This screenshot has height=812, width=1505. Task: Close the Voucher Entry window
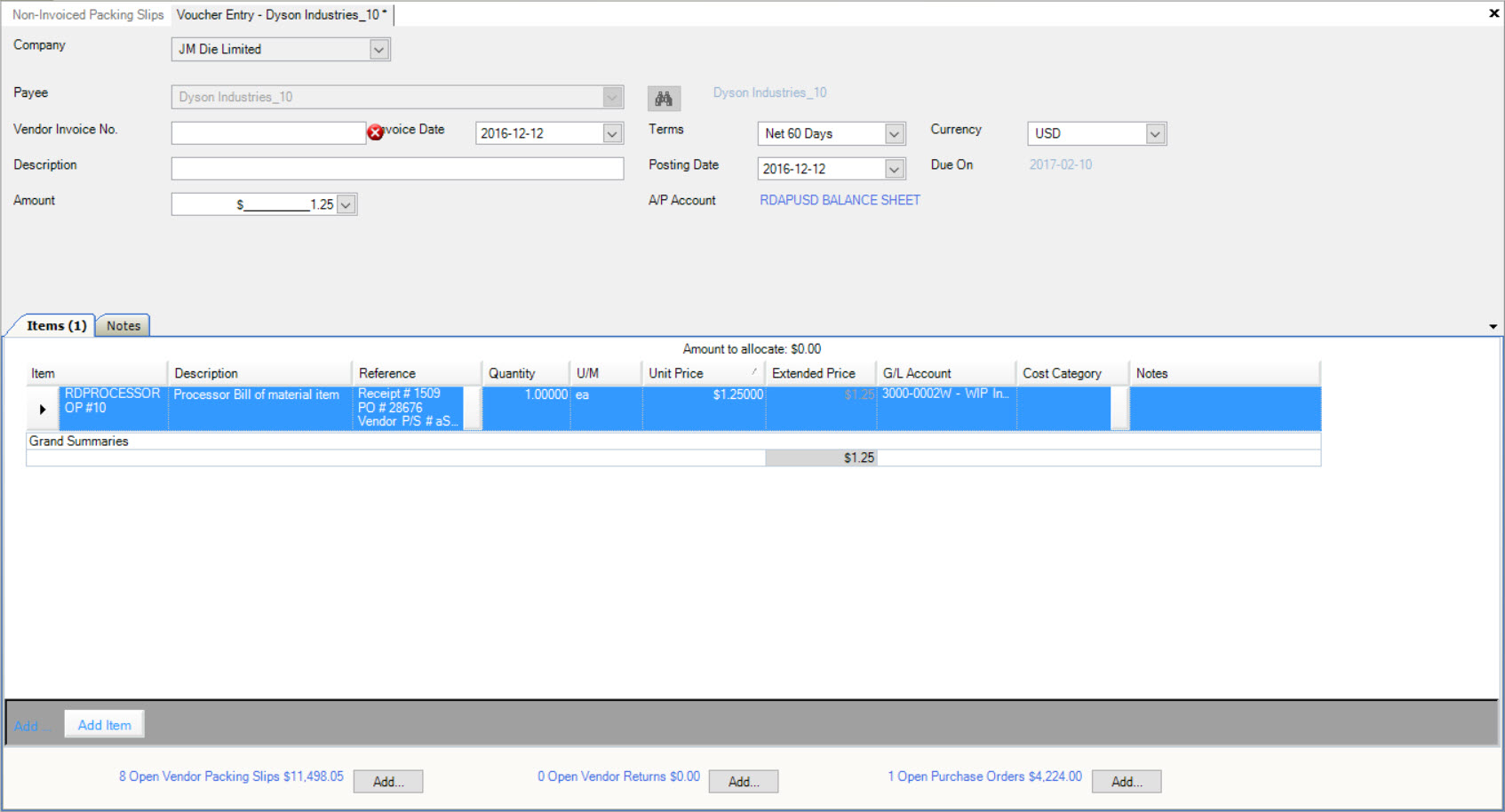click(1493, 13)
